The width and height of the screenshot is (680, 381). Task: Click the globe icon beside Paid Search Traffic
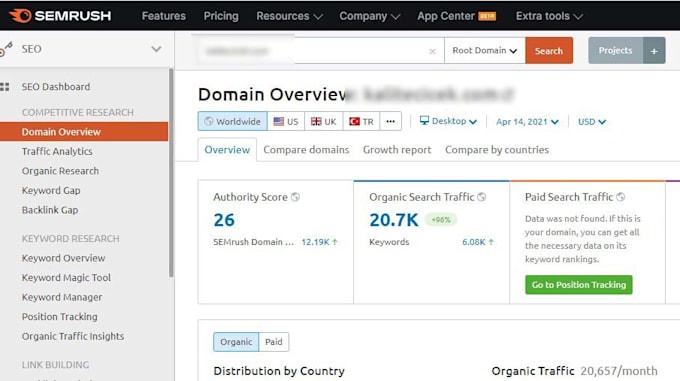(x=621, y=197)
